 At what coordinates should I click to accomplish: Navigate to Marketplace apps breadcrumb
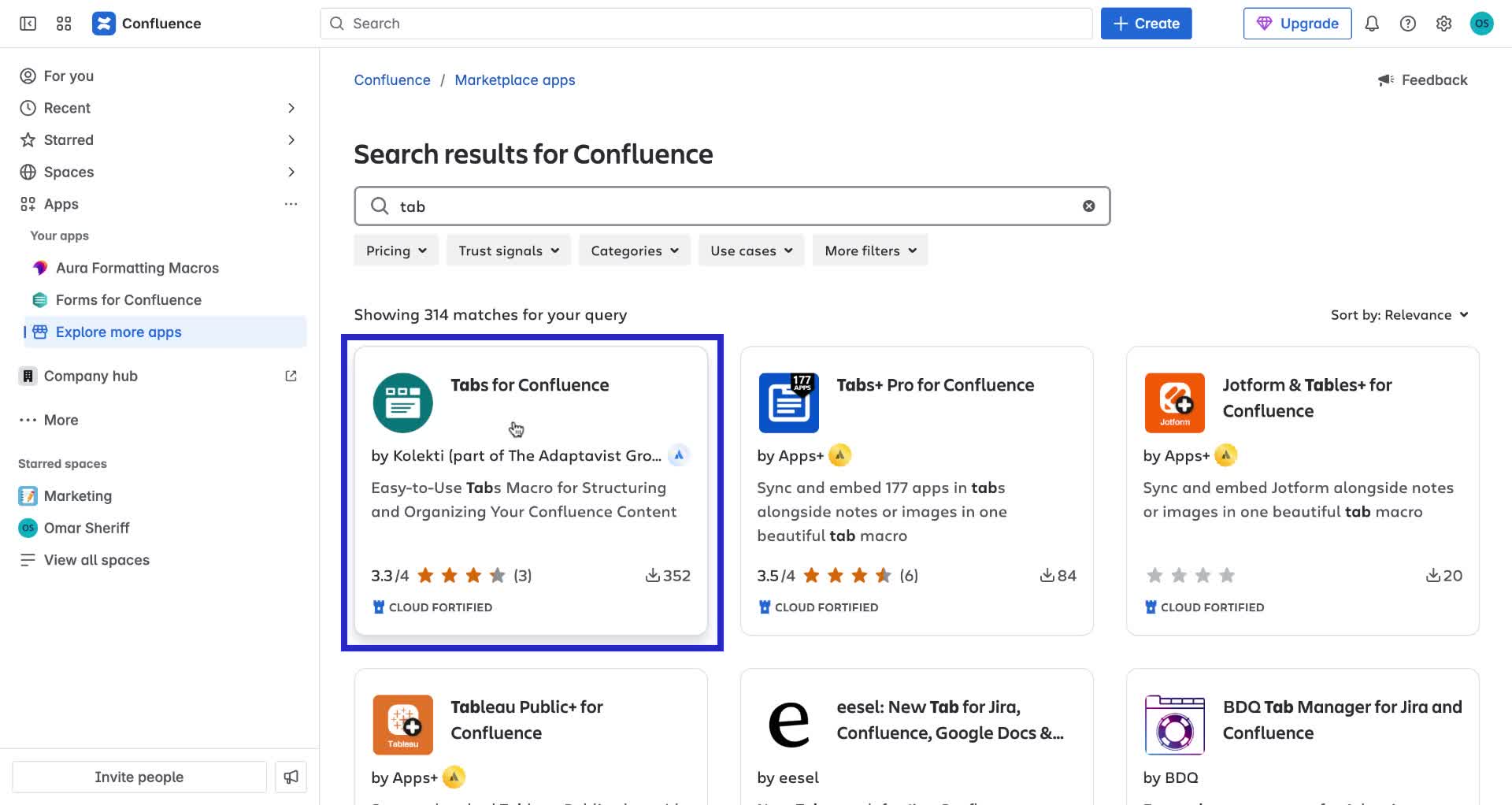(x=515, y=80)
